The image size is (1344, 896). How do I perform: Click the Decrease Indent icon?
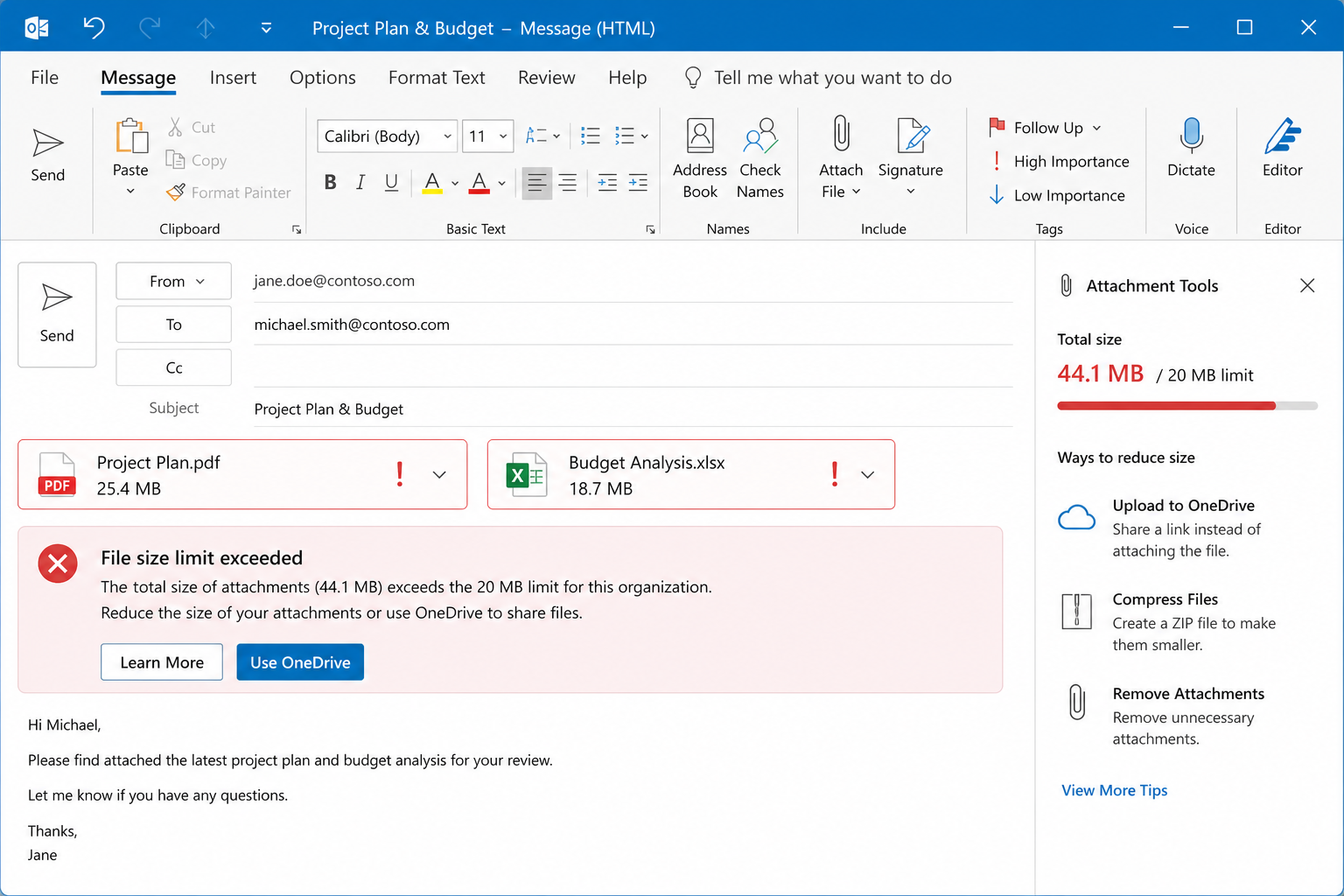point(607,182)
